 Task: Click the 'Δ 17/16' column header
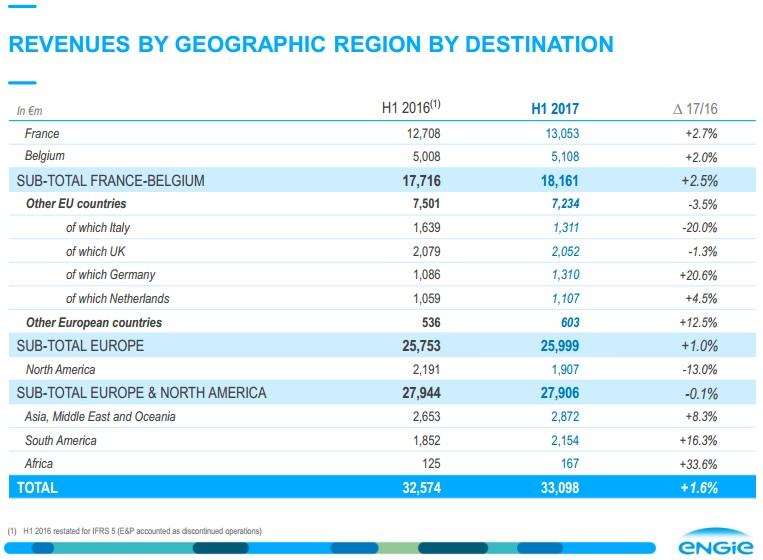click(695, 108)
